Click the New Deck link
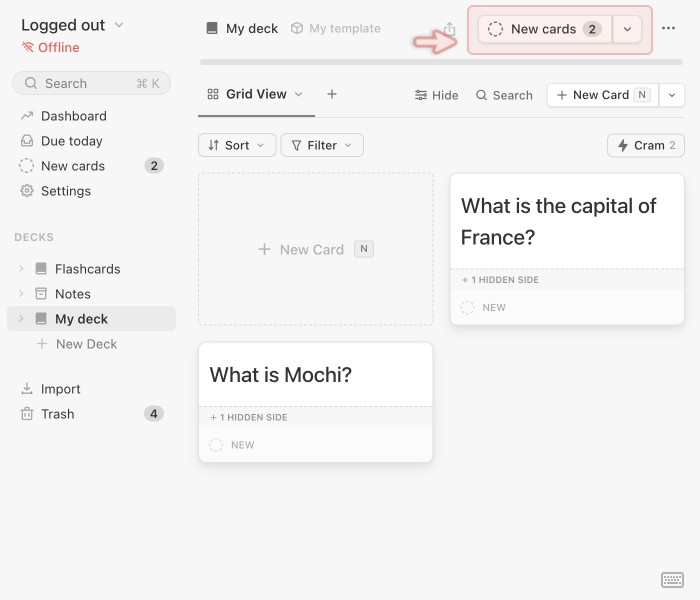 point(86,344)
